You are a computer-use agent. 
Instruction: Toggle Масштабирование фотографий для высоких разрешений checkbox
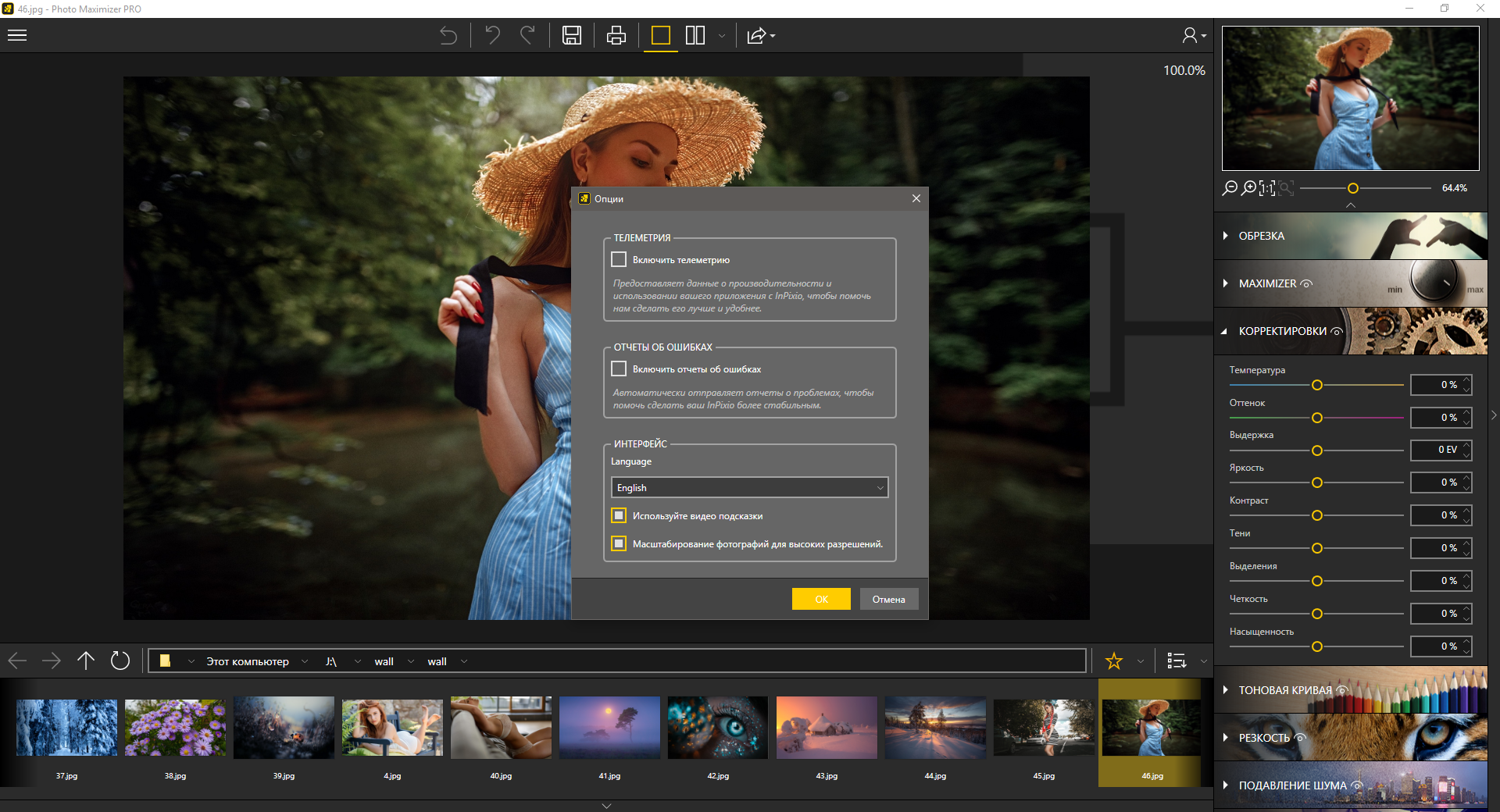click(619, 543)
